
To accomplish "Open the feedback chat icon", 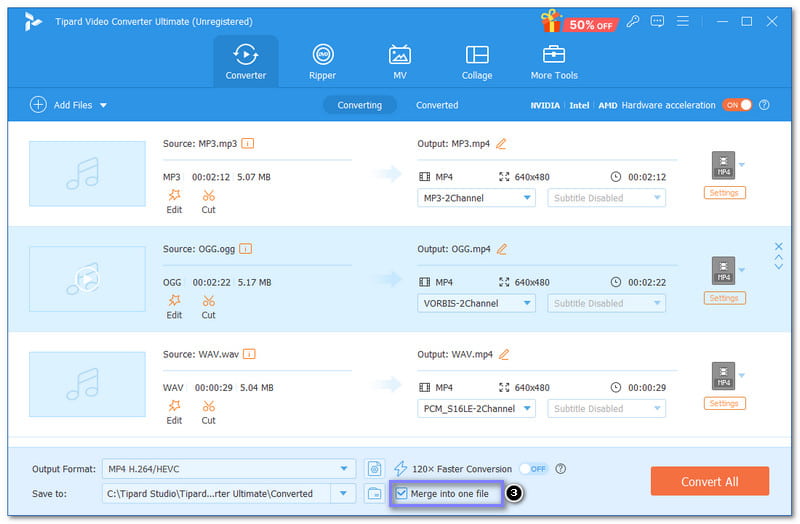I will click(657, 21).
